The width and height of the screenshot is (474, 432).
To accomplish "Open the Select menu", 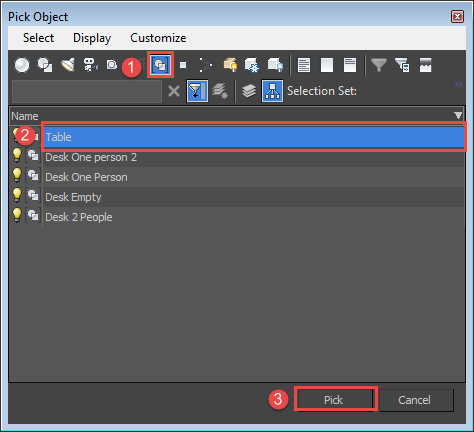I will pyautogui.click(x=38, y=38).
